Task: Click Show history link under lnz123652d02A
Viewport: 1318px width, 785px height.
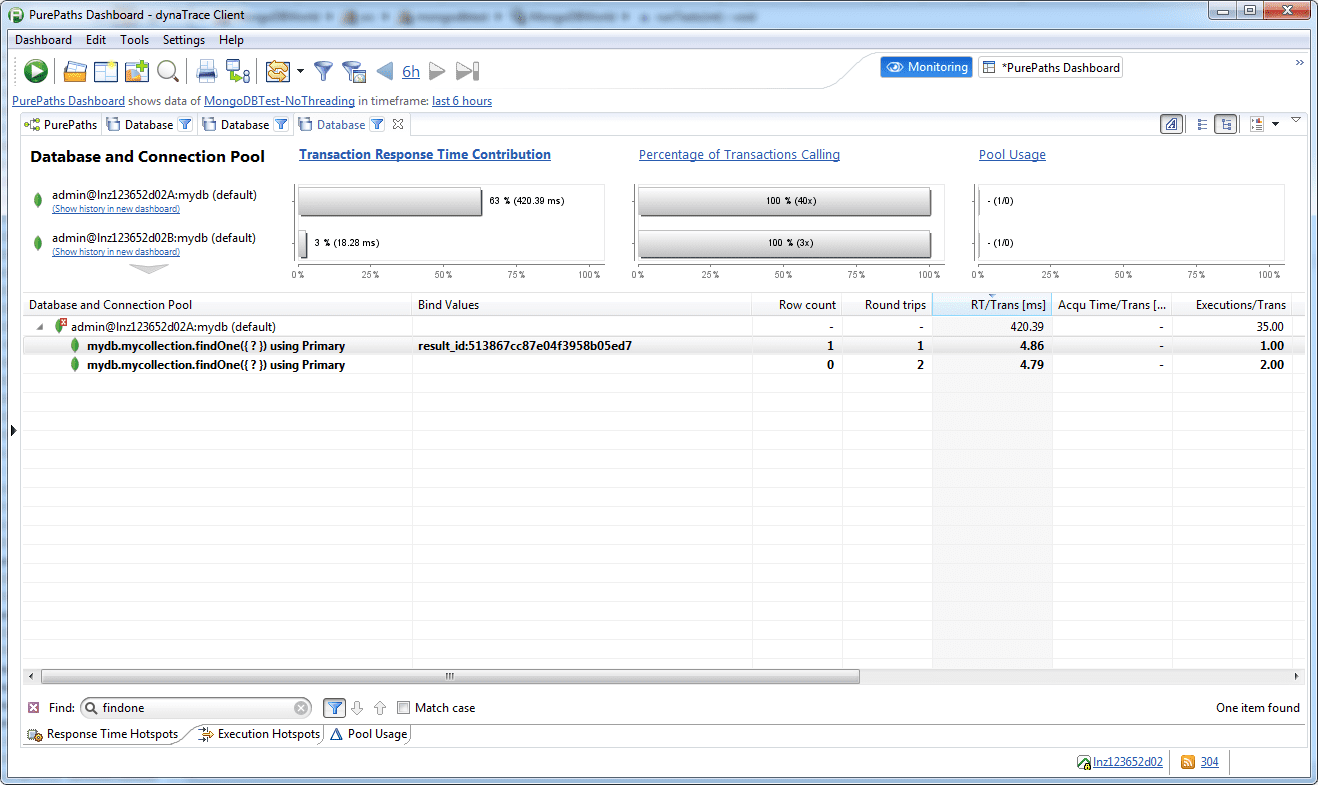Action: click(x=116, y=209)
